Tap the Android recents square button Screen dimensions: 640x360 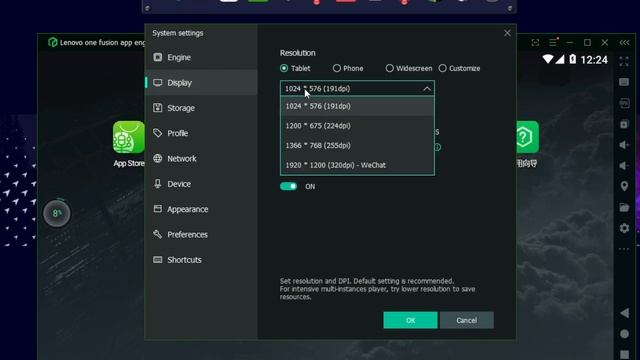click(x=624, y=355)
